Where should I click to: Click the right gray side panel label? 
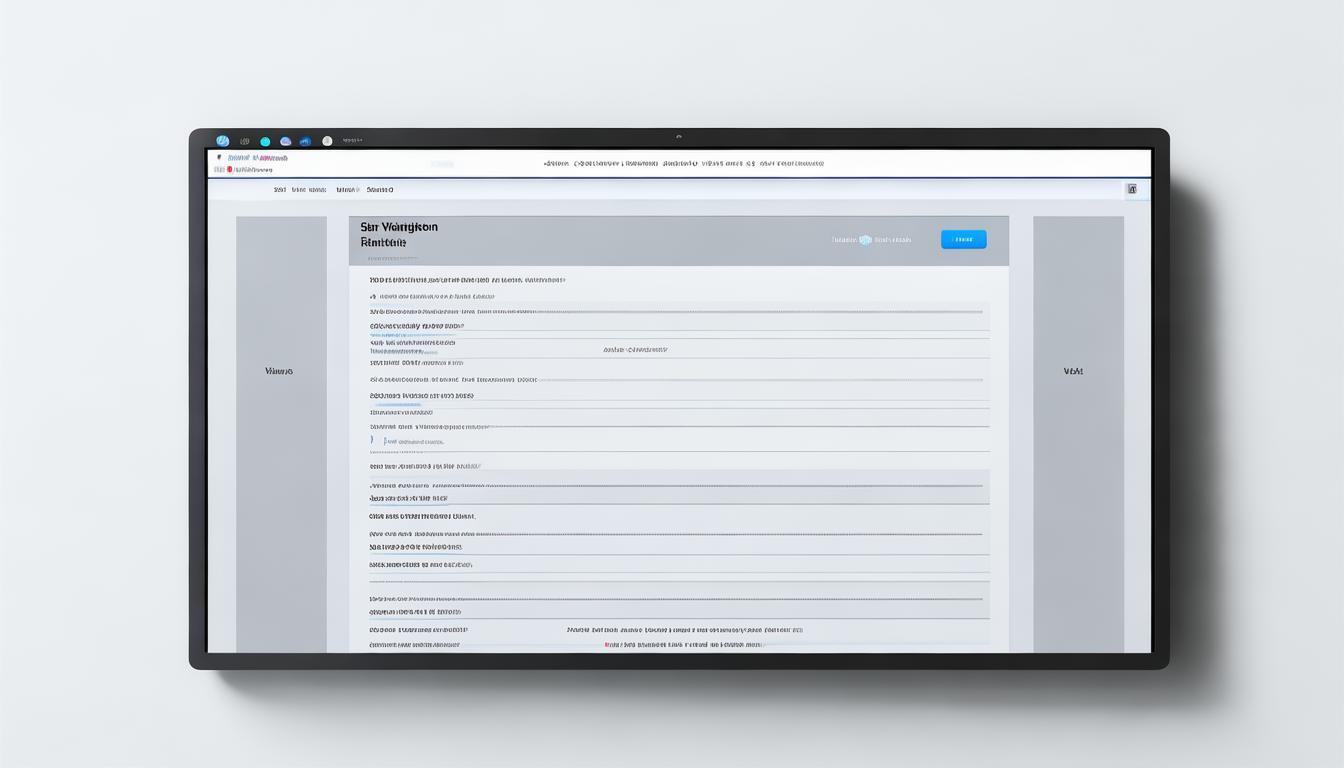[x=1073, y=371]
